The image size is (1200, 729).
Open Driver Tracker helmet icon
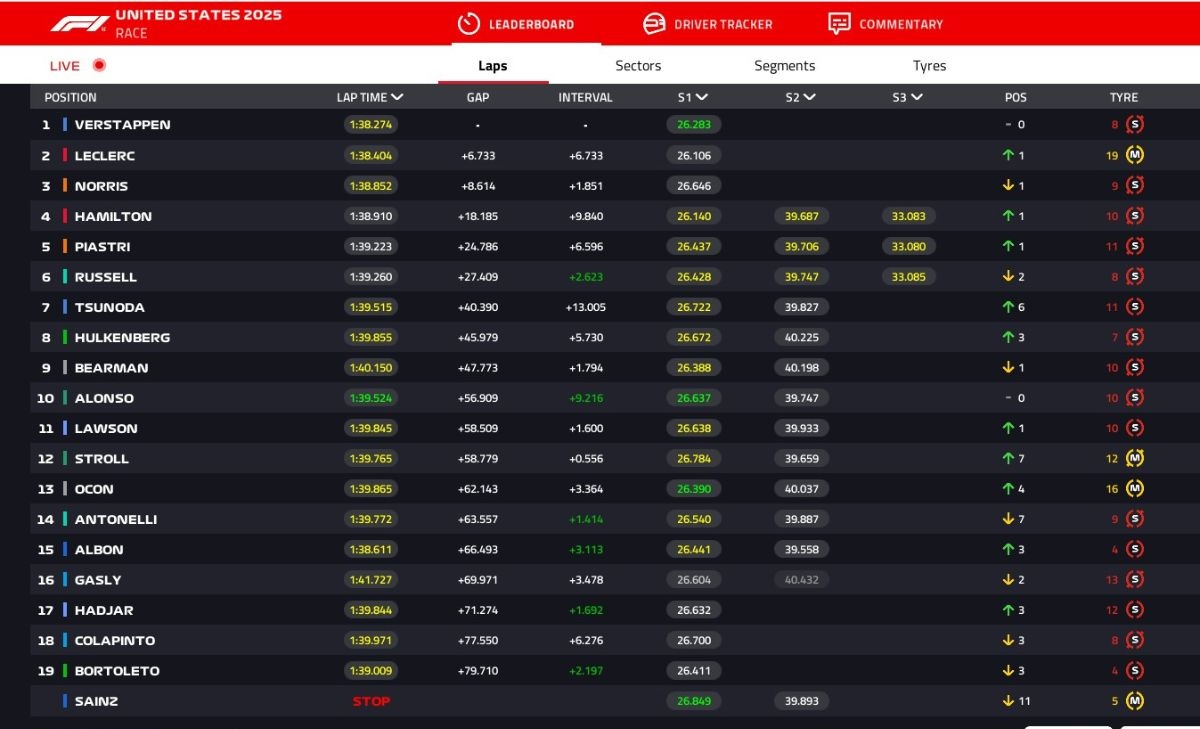tap(654, 23)
